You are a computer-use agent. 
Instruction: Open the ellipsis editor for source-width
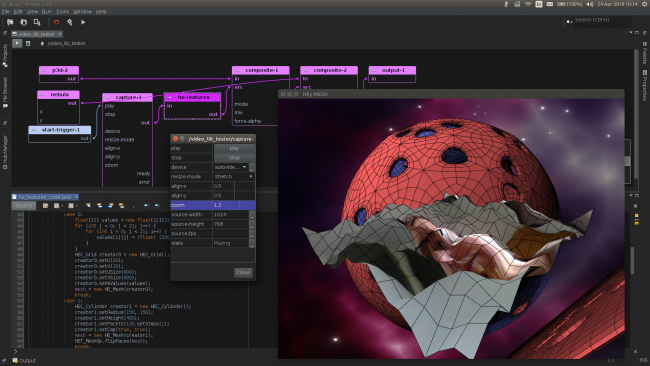(252, 215)
